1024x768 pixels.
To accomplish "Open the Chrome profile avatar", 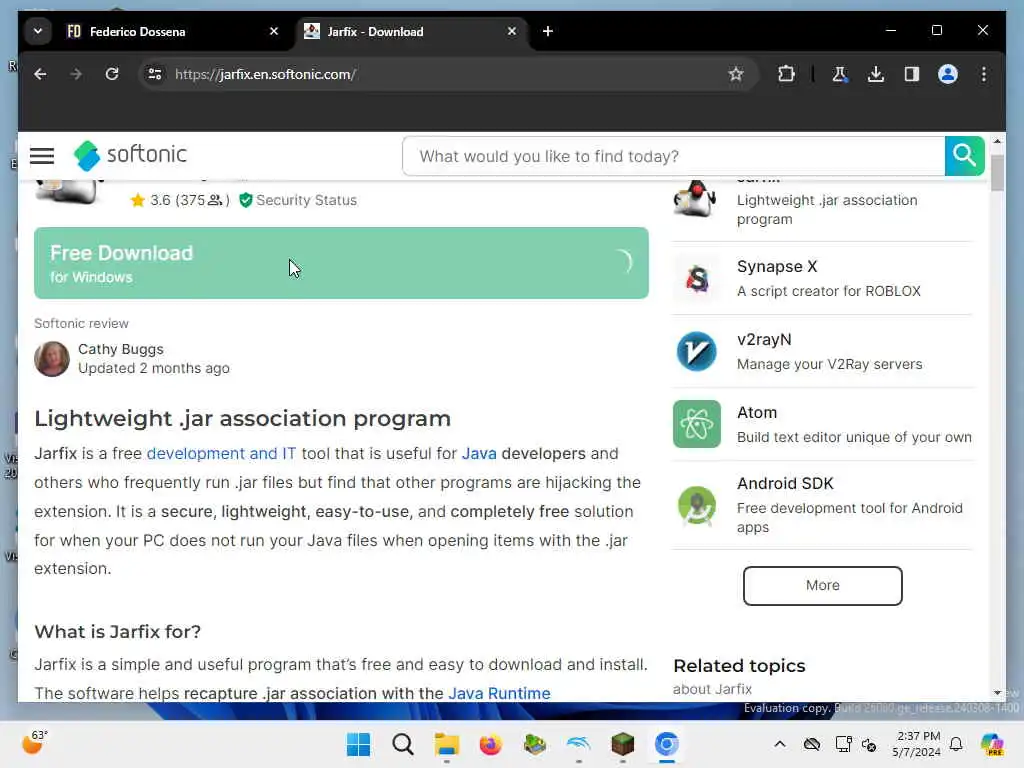I will point(948,74).
